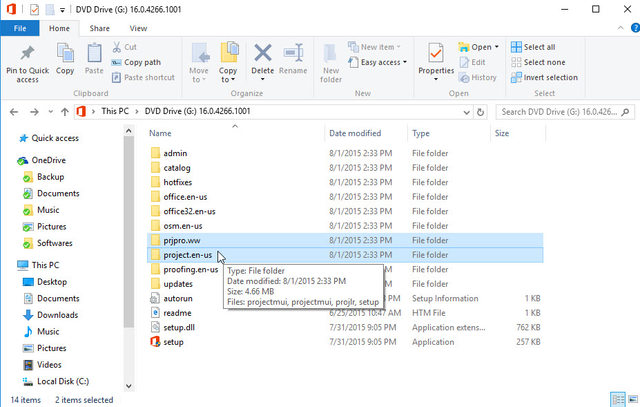Refresh the current folder view
The image size is (640, 407).
pyautogui.click(x=480, y=112)
